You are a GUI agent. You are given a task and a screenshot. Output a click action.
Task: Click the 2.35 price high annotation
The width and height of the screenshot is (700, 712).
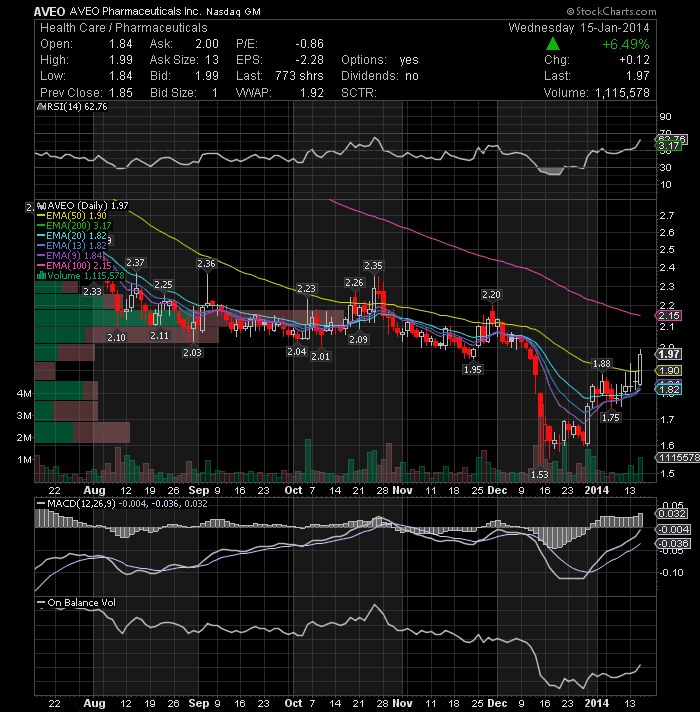tap(373, 265)
